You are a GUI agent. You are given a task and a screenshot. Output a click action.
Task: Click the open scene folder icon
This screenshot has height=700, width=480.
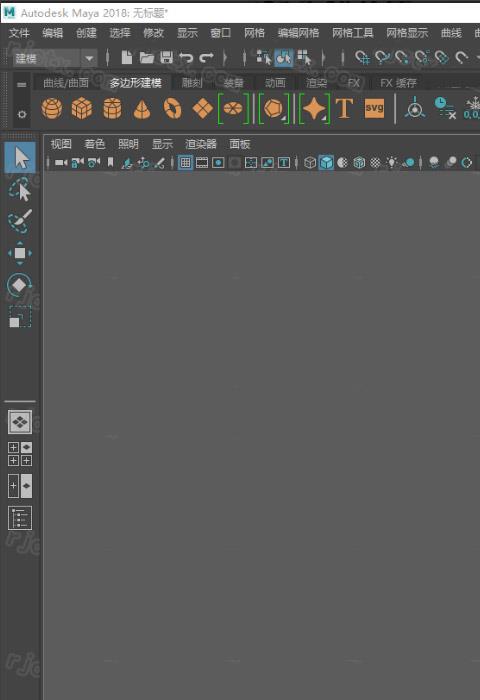click(x=146, y=58)
